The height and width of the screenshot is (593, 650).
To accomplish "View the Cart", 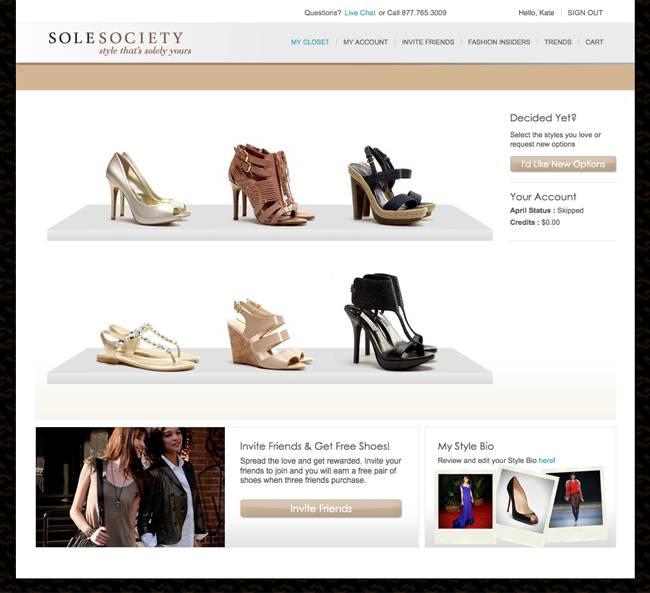I will click(594, 42).
